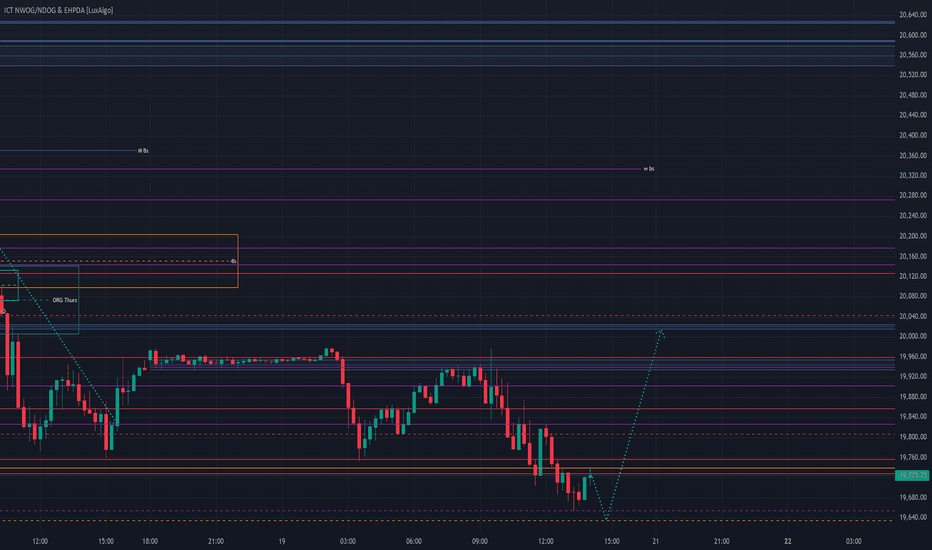Click the 15:00 label before date 21
Viewport: 932px width, 550px height.
pyautogui.click(x=612, y=541)
